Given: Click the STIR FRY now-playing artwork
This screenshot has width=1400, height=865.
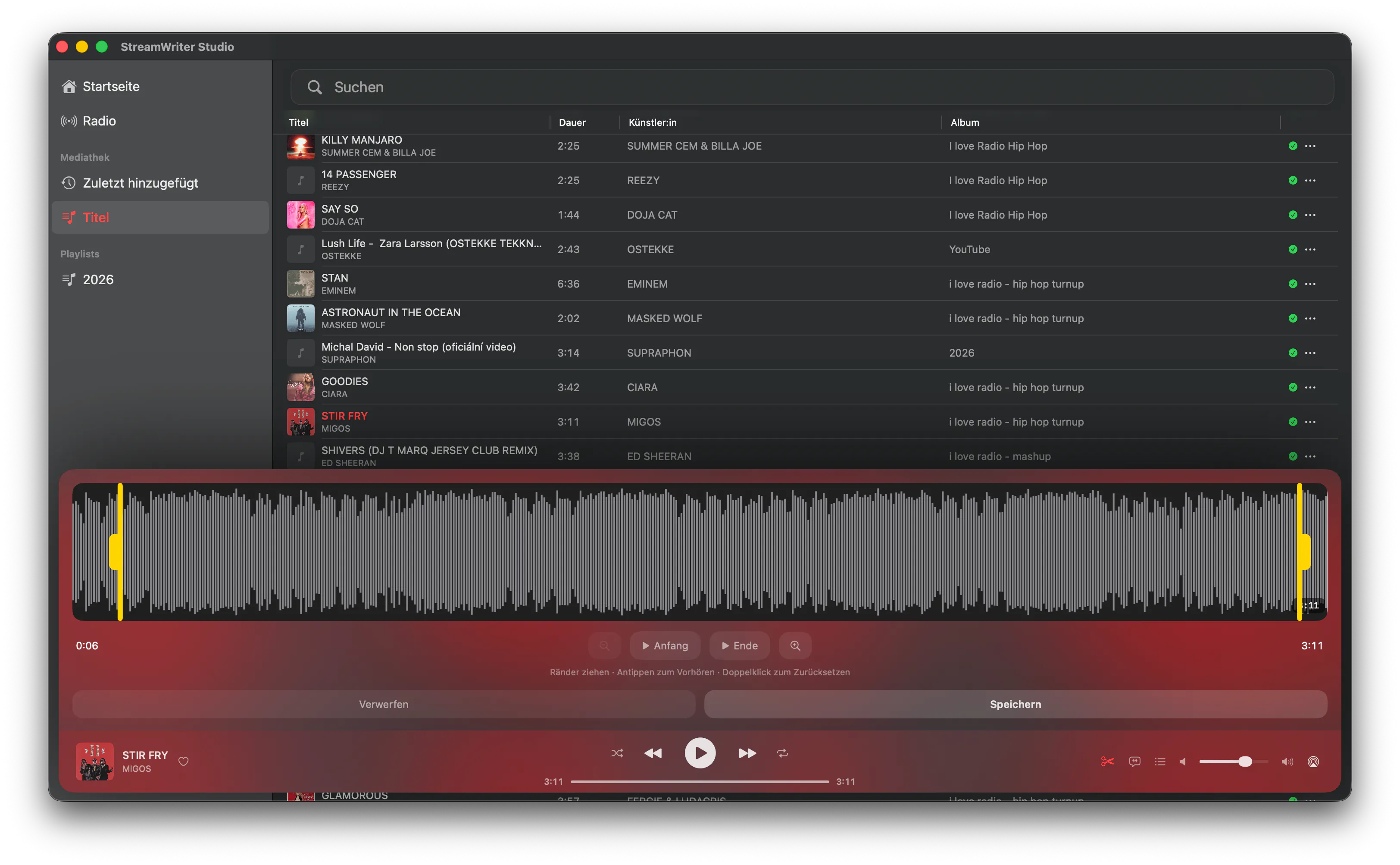Looking at the screenshot, I should coord(95,762).
